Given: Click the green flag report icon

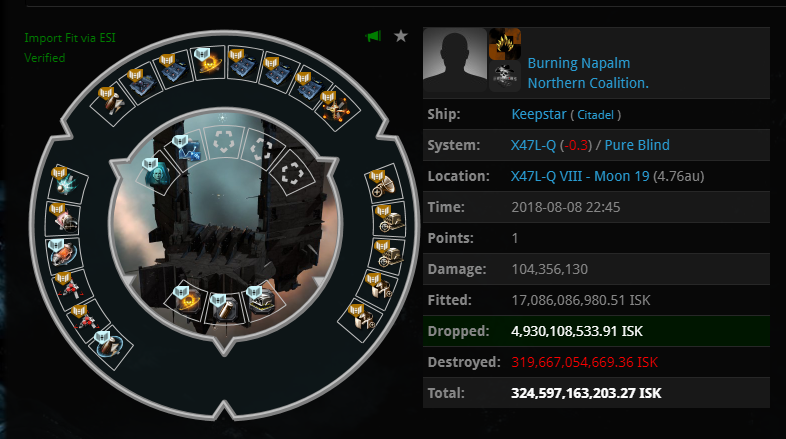Looking at the screenshot, I should click(x=373, y=36).
